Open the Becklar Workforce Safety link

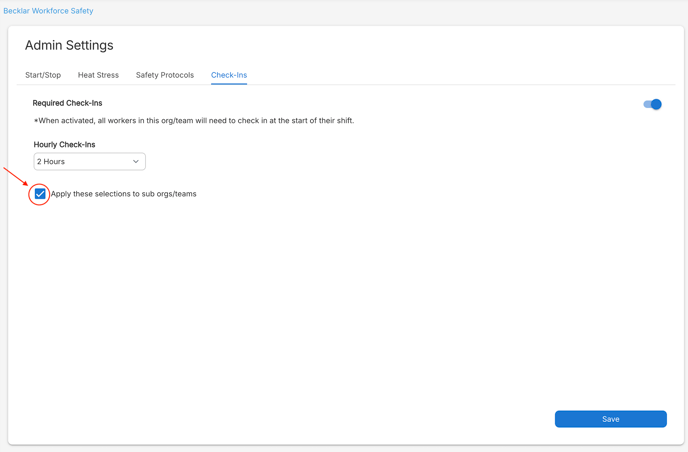(48, 11)
